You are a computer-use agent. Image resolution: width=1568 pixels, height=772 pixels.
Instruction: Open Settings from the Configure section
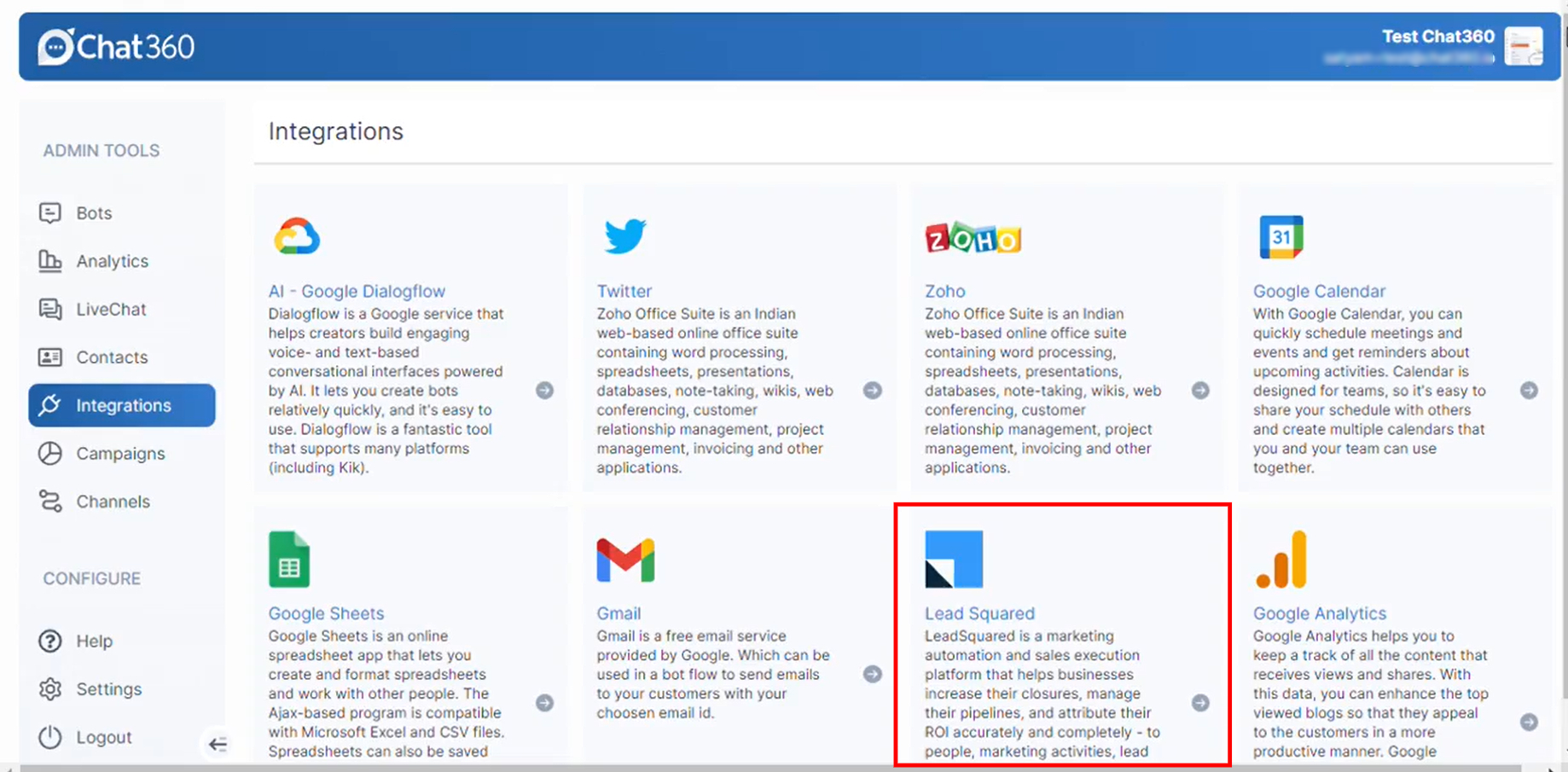click(x=108, y=689)
